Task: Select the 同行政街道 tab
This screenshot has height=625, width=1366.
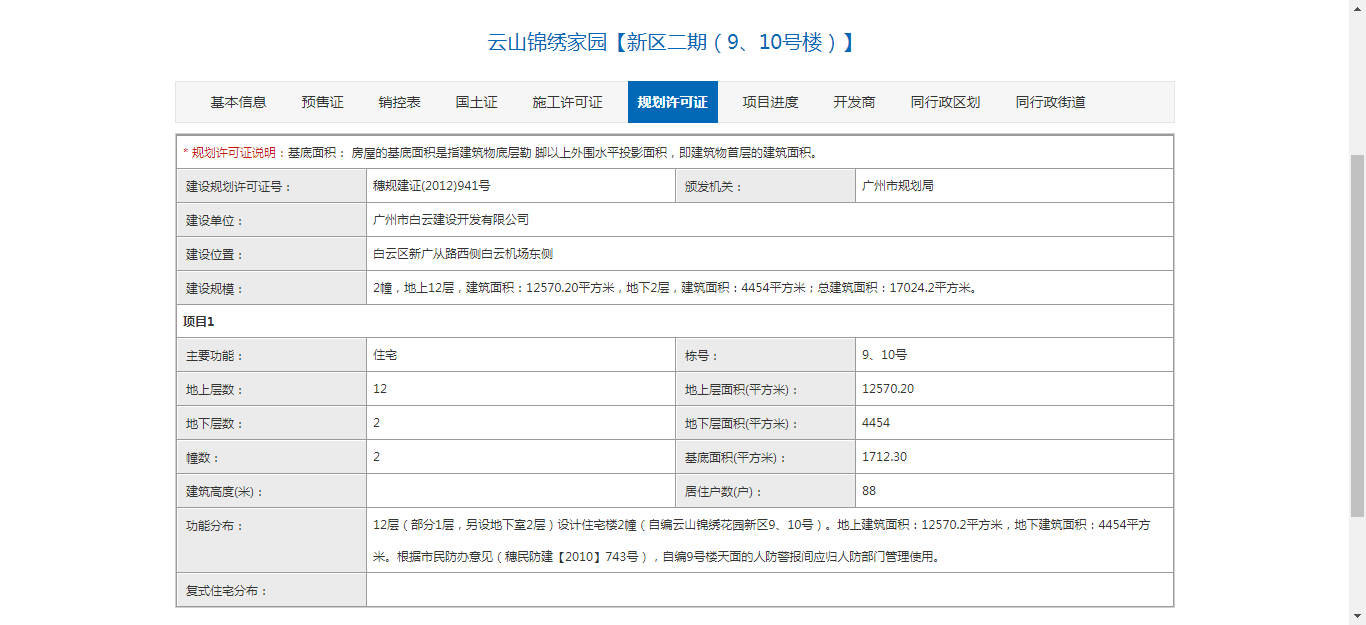Action: tap(1050, 102)
